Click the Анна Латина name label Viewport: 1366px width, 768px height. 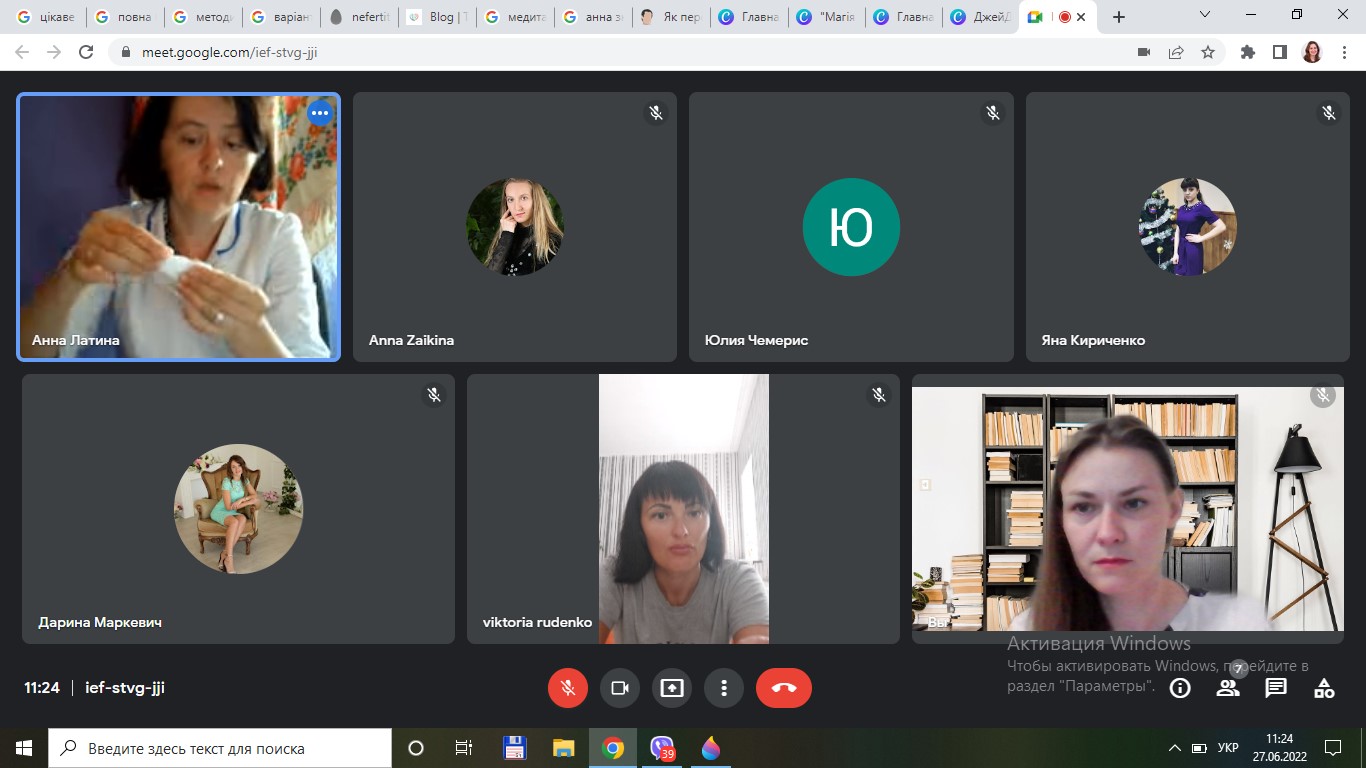point(76,340)
